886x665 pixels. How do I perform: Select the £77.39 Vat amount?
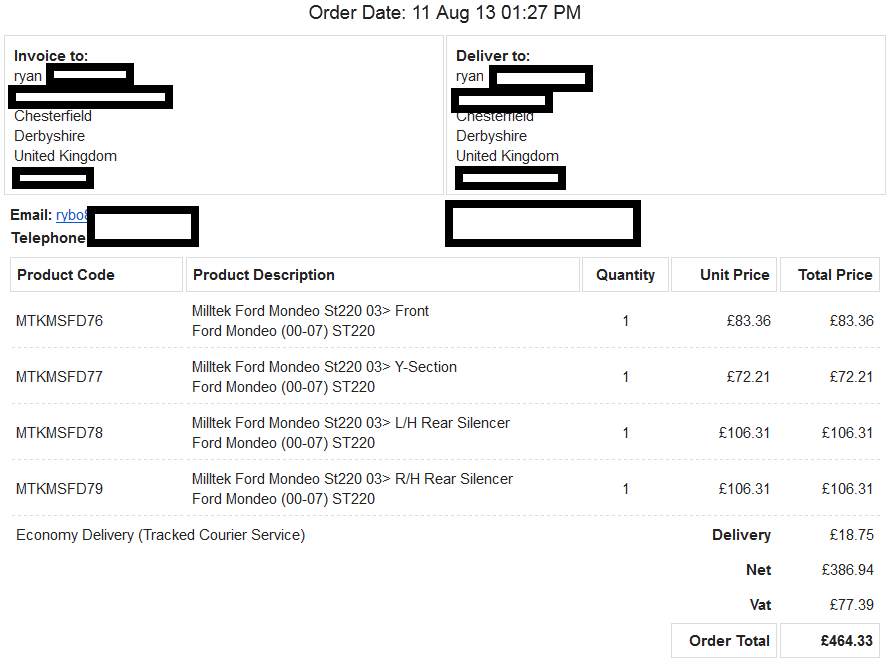[852, 605]
